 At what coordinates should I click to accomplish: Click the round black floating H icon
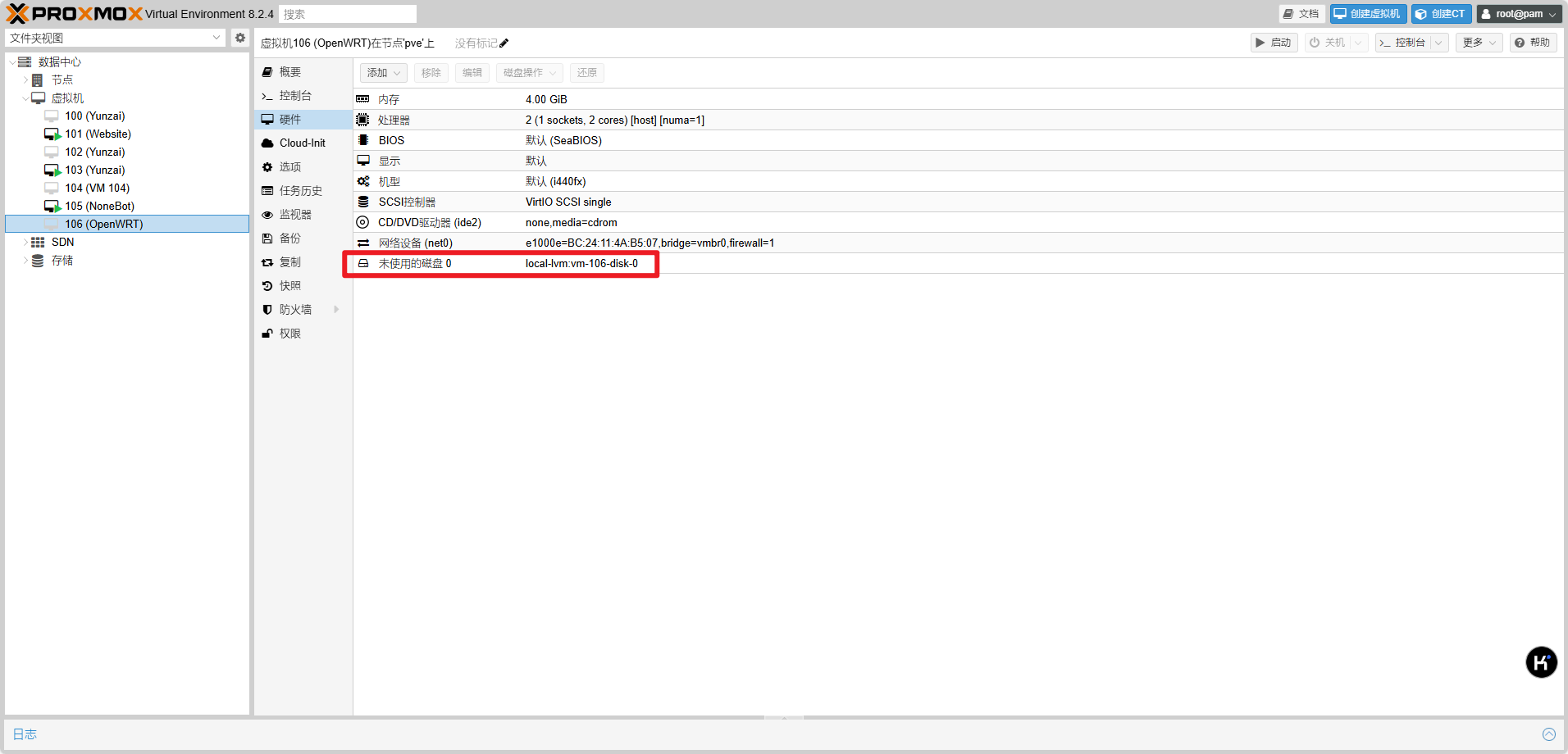[1541, 662]
